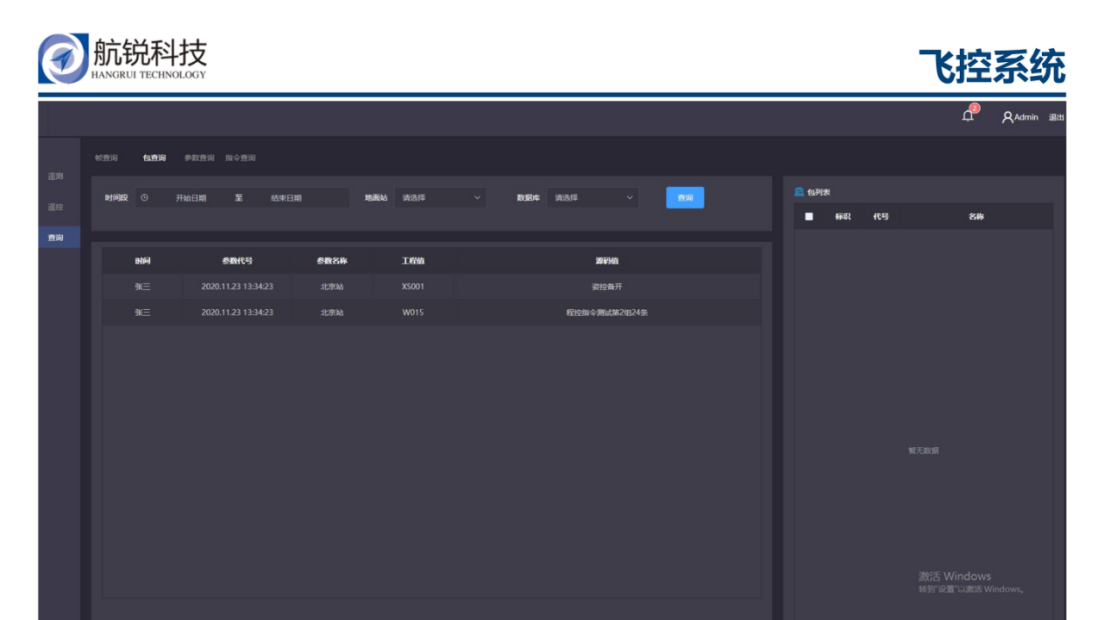Expand the 数据库 chevron arrow
The height and width of the screenshot is (620, 1104).
click(x=630, y=198)
